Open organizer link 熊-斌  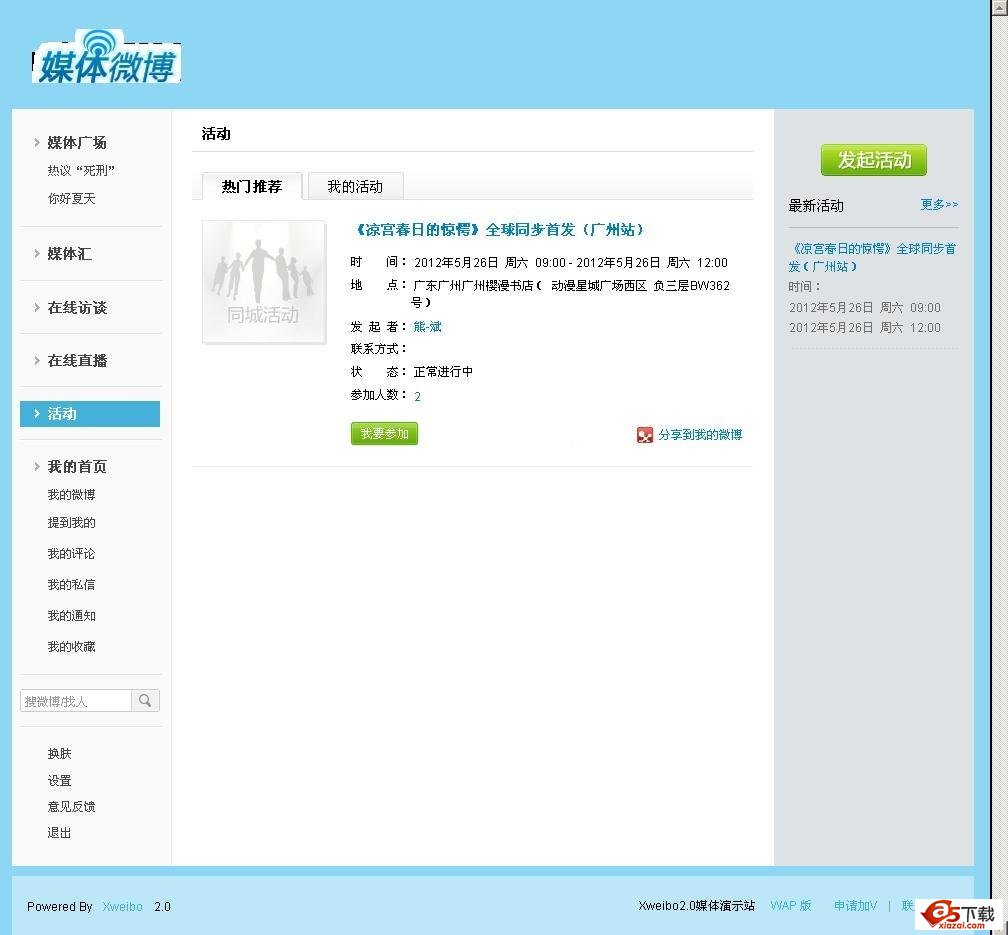428,327
